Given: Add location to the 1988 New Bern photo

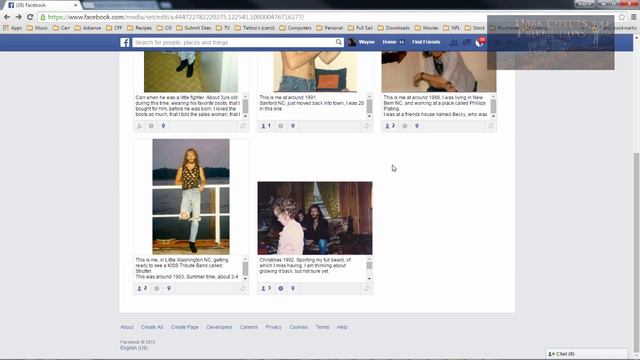Looking at the screenshot, I should click(417, 126).
